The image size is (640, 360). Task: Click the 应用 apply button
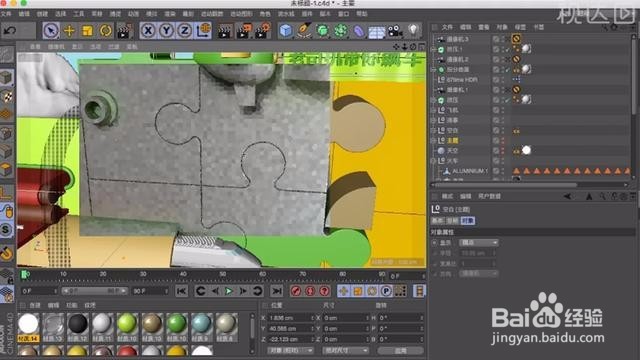pyautogui.click(x=400, y=351)
